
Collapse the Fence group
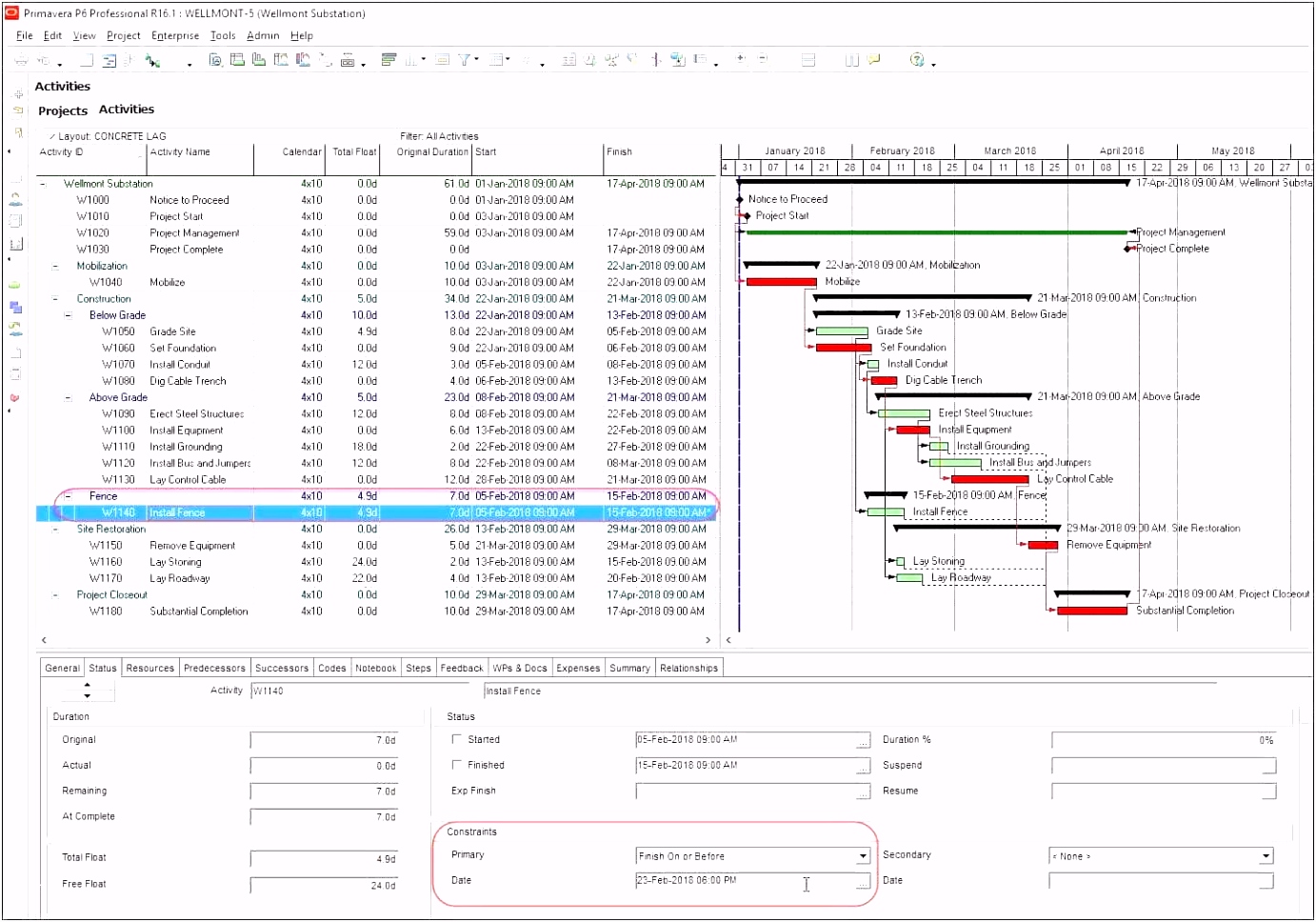[x=68, y=496]
